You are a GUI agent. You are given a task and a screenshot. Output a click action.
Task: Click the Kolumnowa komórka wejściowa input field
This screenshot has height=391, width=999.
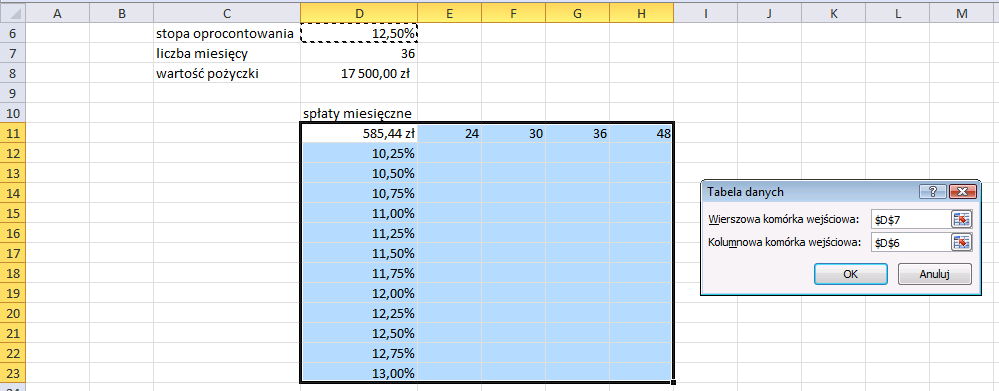click(911, 242)
